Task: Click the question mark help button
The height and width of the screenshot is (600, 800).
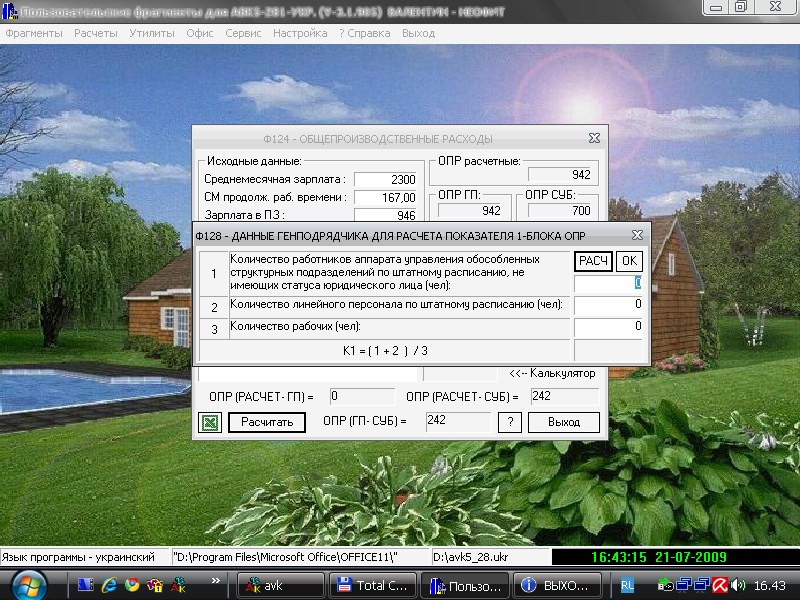Action: click(x=510, y=422)
